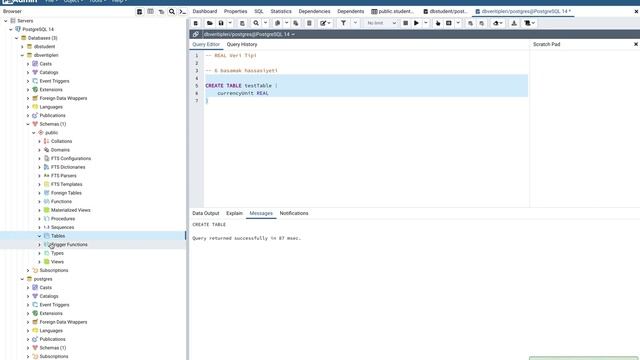Click the Find magnifier icon in query toolbar
Viewport: 640px width, 360px height.
point(256,23)
